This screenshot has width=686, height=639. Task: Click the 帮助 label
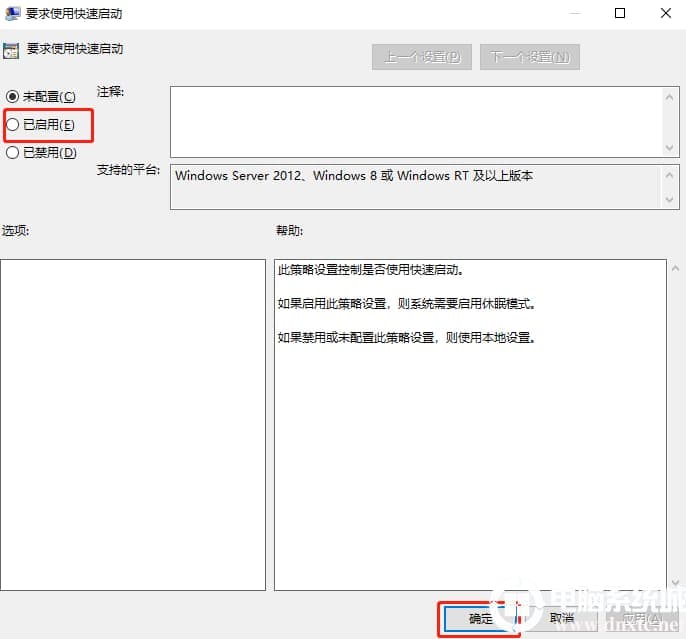(289, 230)
